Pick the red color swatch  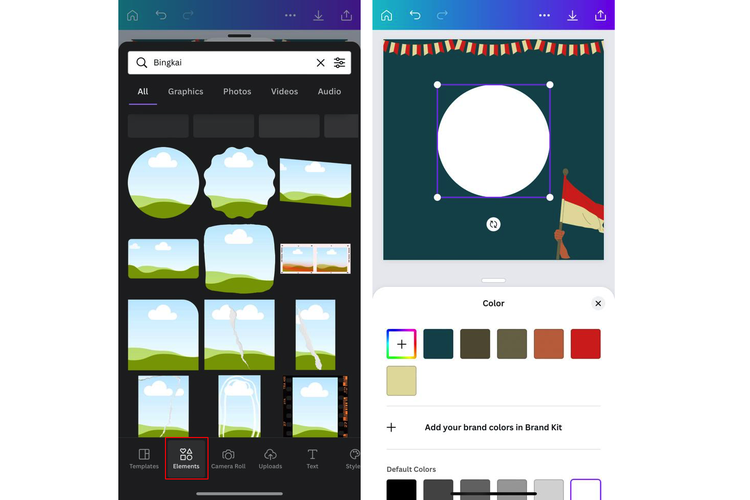[x=585, y=344]
